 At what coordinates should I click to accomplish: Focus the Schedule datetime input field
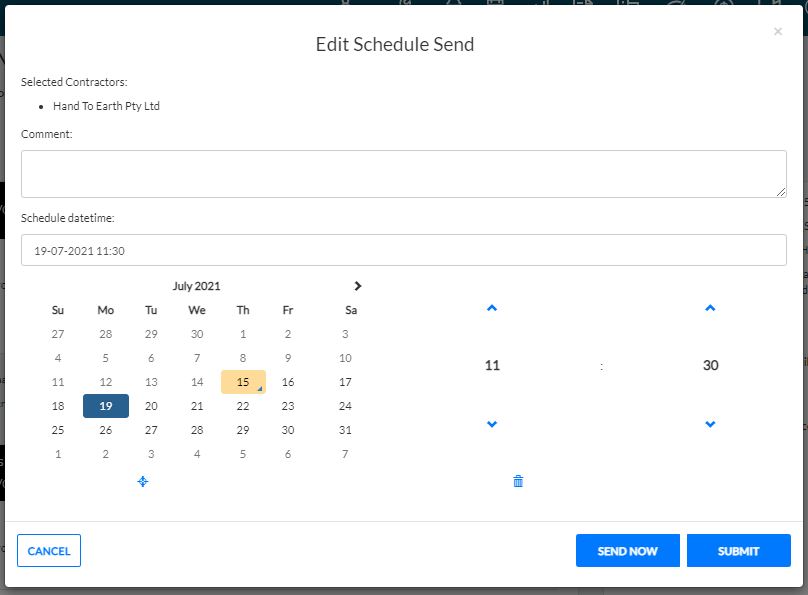coord(403,251)
